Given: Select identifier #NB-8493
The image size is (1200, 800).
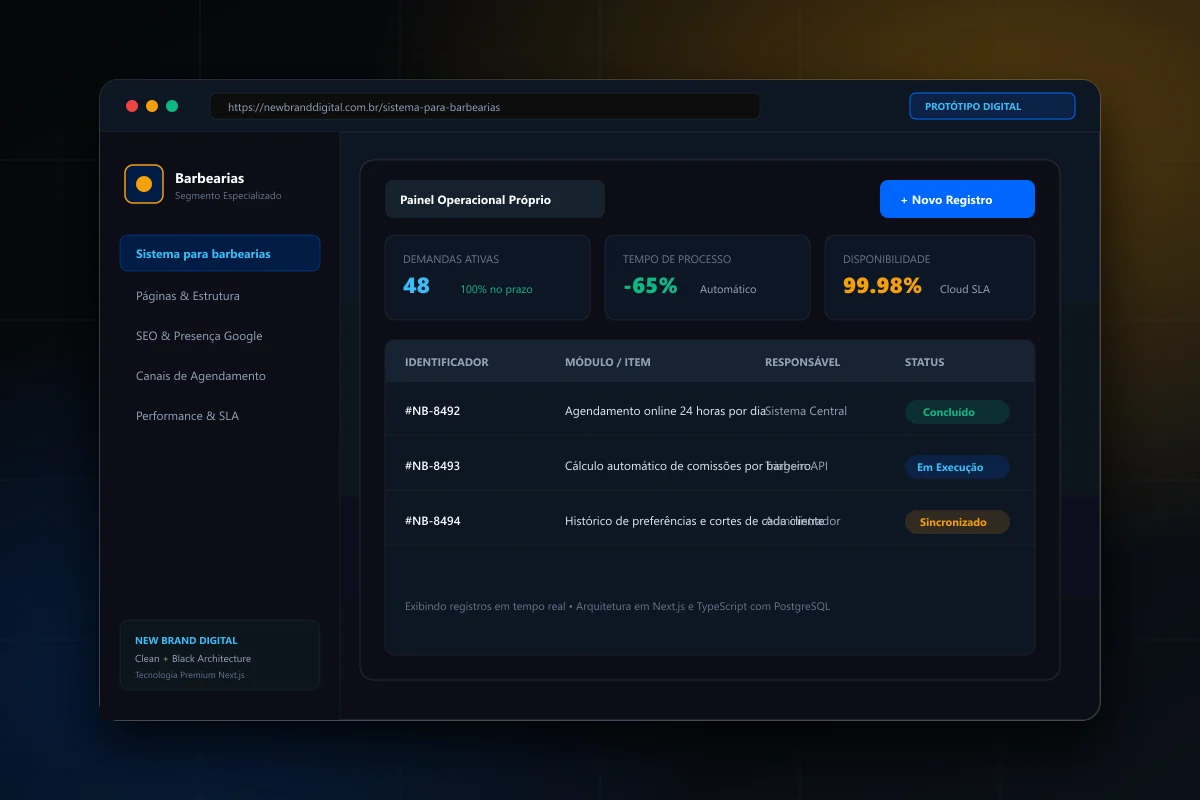Looking at the screenshot, I should click(x=432, y=466).
